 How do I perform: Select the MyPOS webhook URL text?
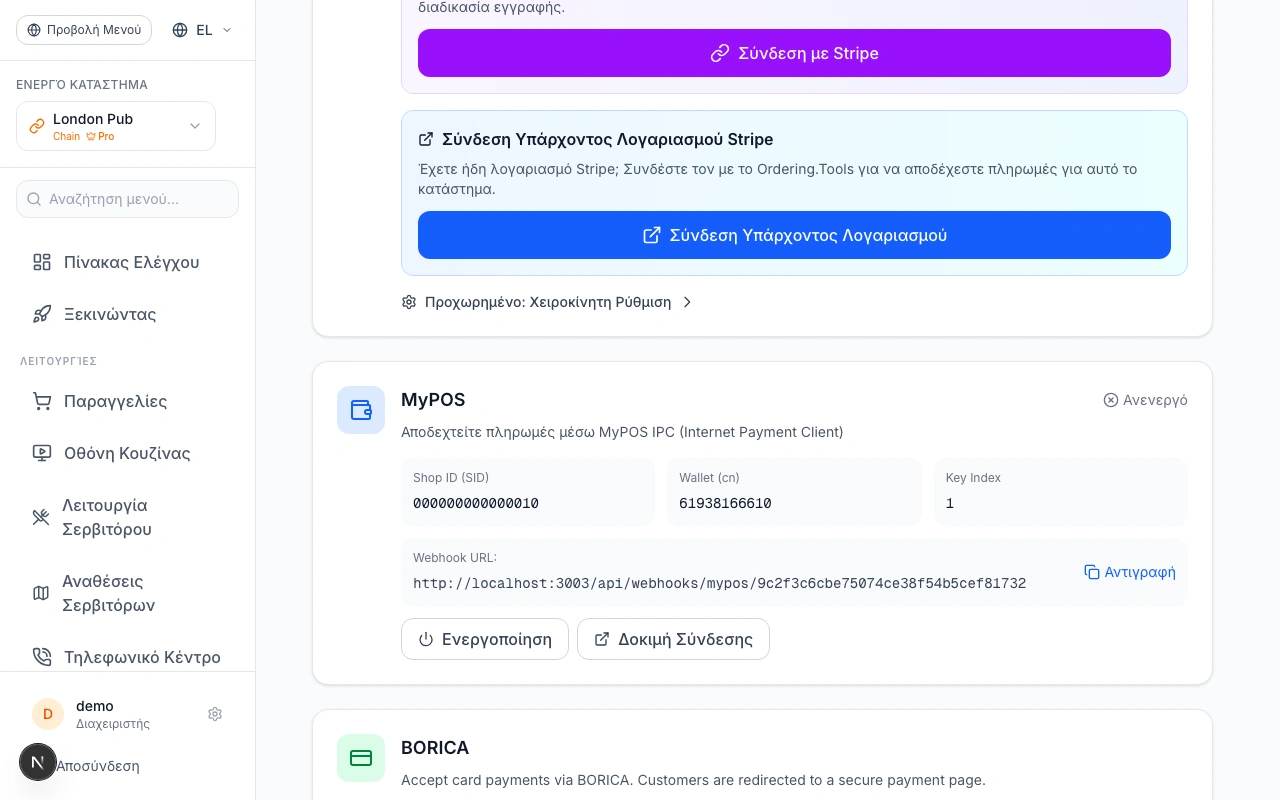719,584
